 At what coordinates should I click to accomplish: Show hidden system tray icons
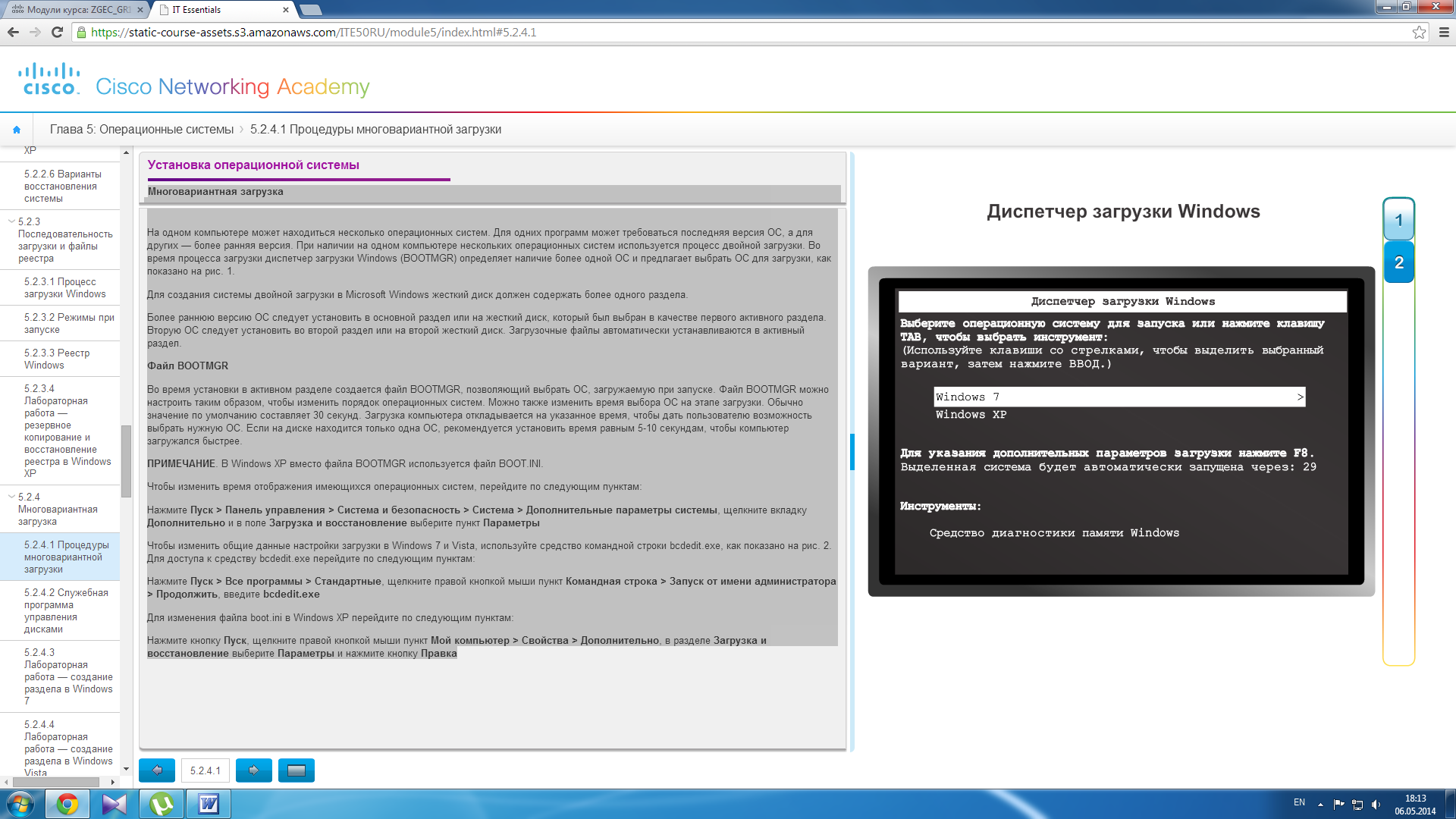click(x=1320, y=805)
